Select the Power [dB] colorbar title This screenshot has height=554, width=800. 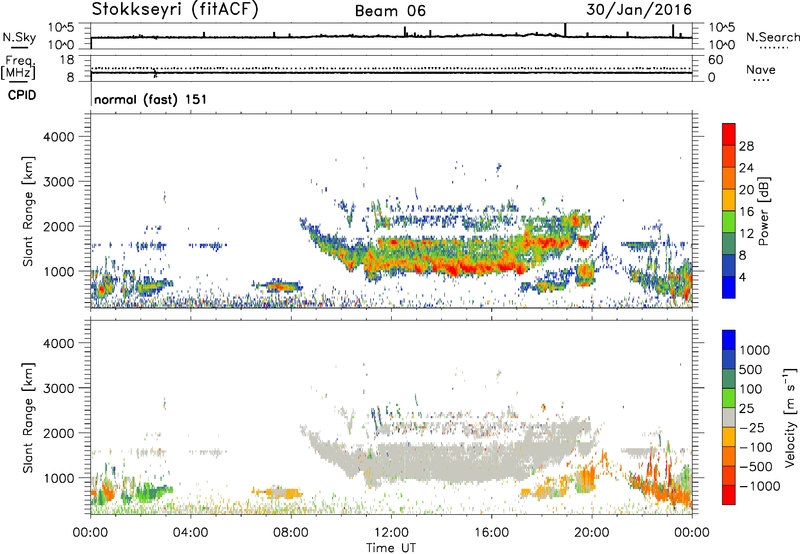click(763, 211)
